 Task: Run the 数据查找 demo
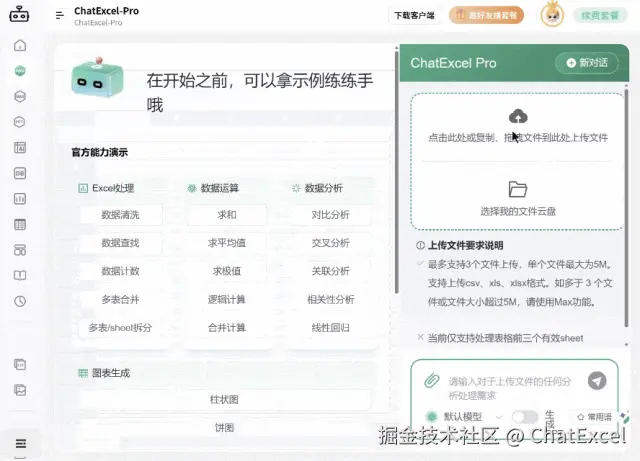coord(120,243)
